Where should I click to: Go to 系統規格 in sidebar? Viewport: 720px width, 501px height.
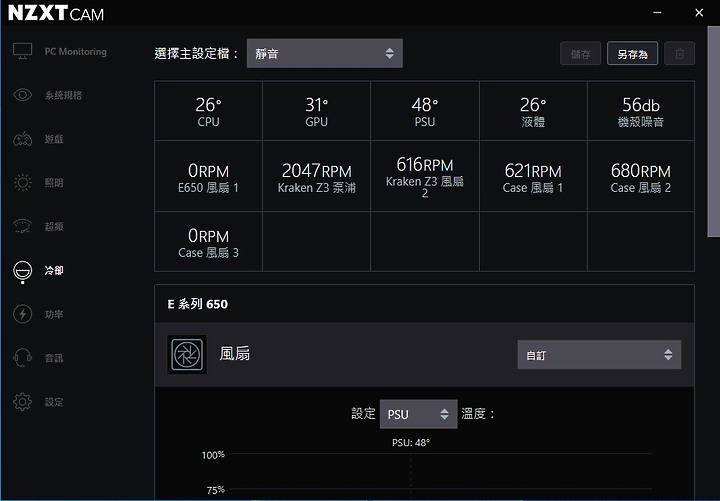(63, 95)
